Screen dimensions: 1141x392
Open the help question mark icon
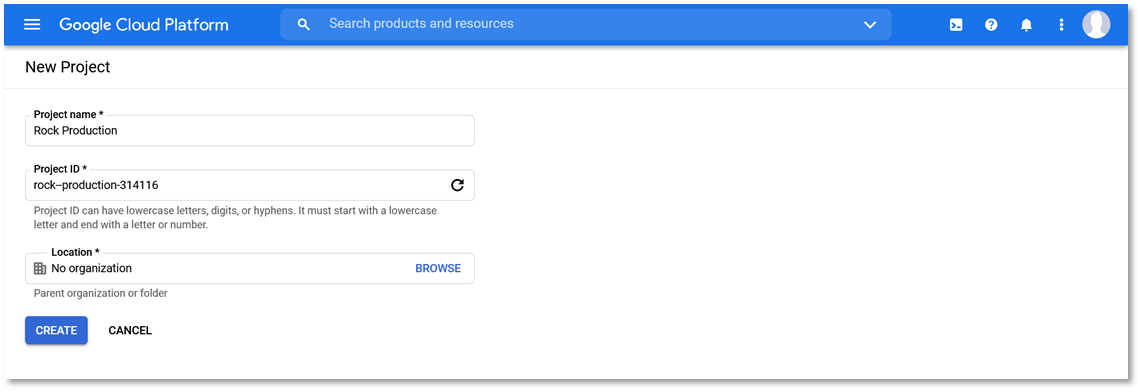click(x=991, y=25)
